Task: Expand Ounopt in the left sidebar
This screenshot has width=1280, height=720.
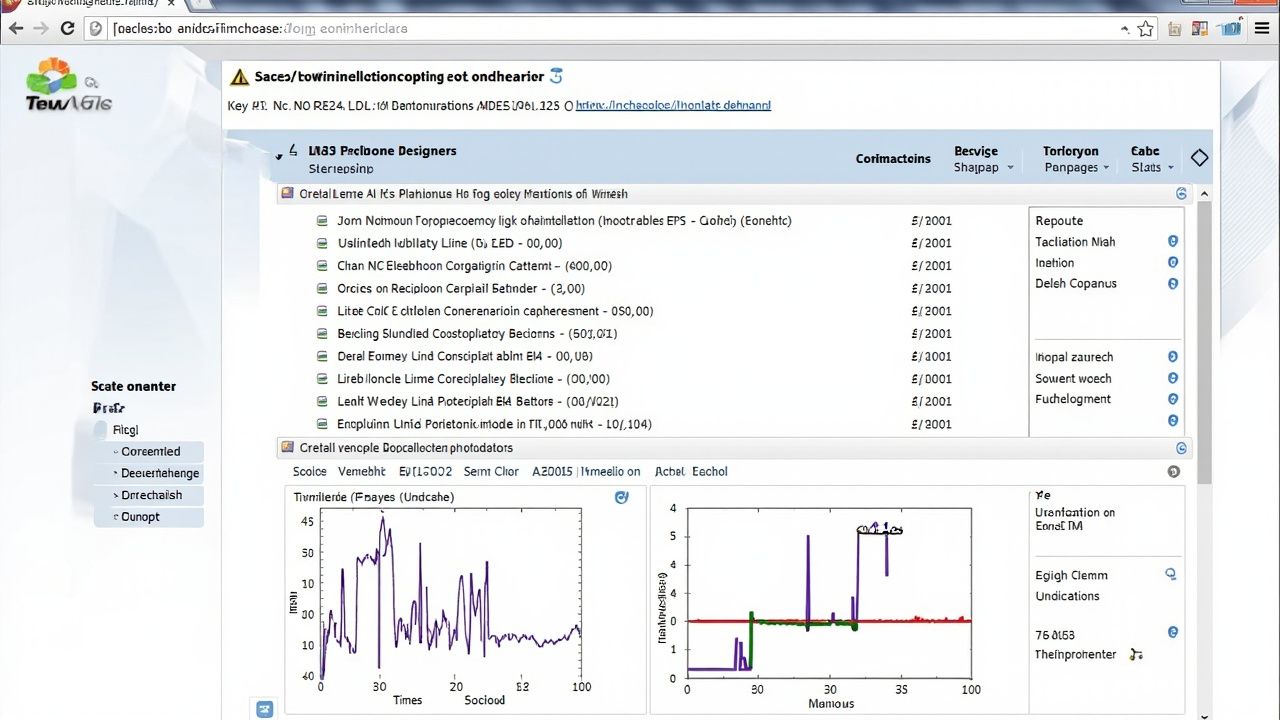Action: 150,518
